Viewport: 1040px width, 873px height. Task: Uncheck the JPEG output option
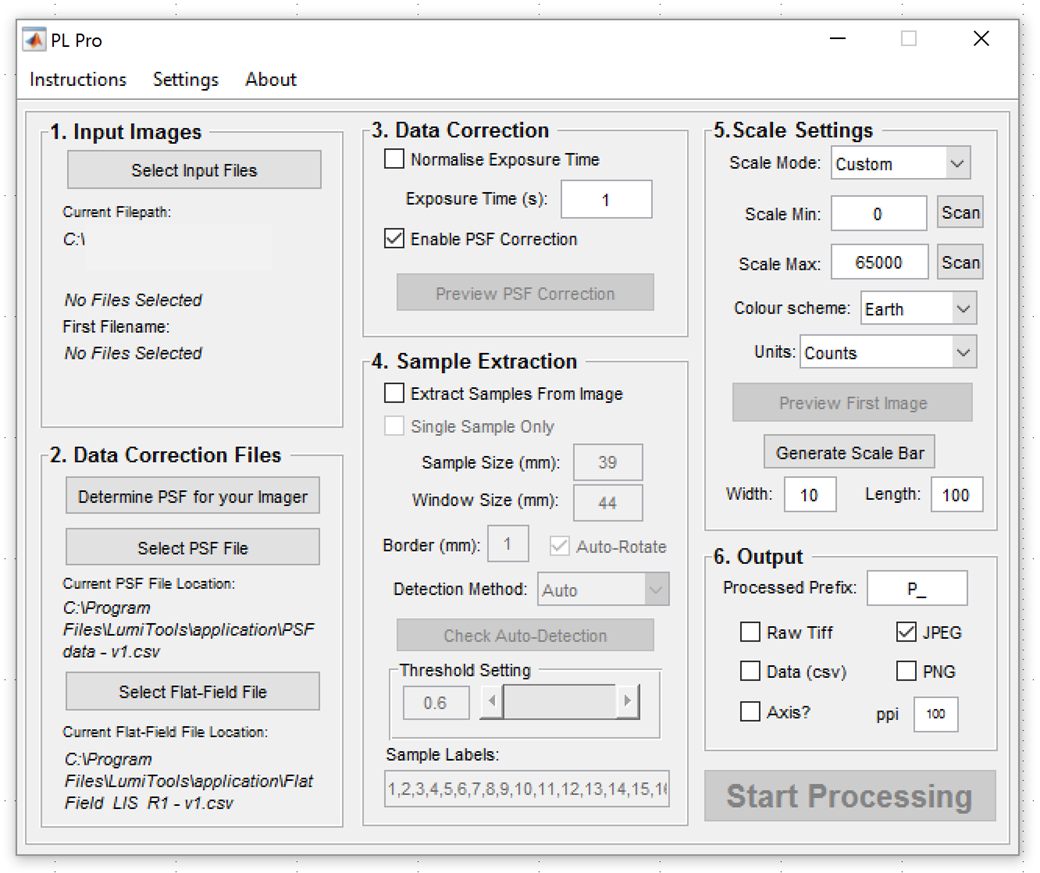[906, 632]
